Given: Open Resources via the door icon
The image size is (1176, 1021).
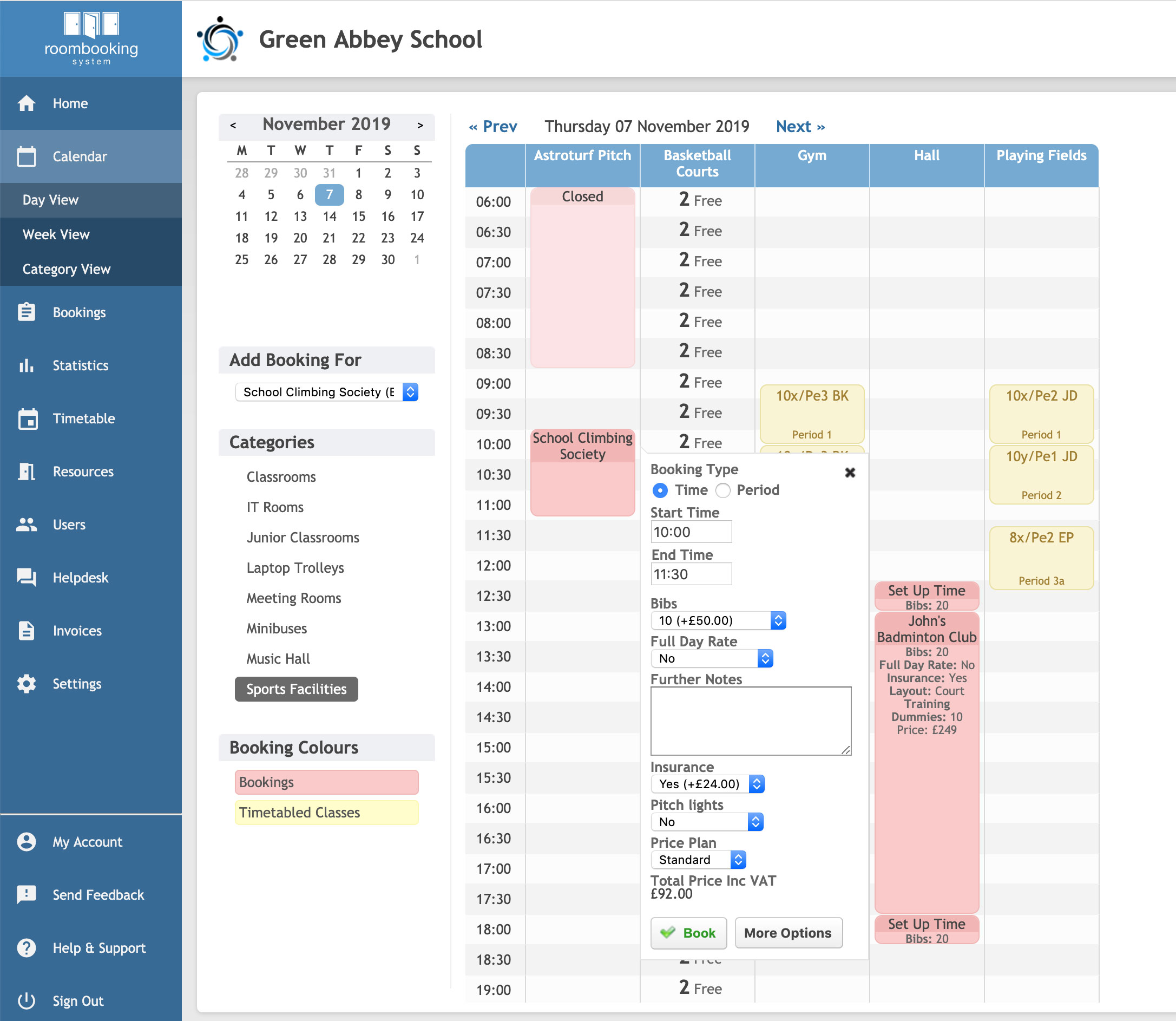Looking at the screenshot, I should pyautogui.click(x=26, y=472).
